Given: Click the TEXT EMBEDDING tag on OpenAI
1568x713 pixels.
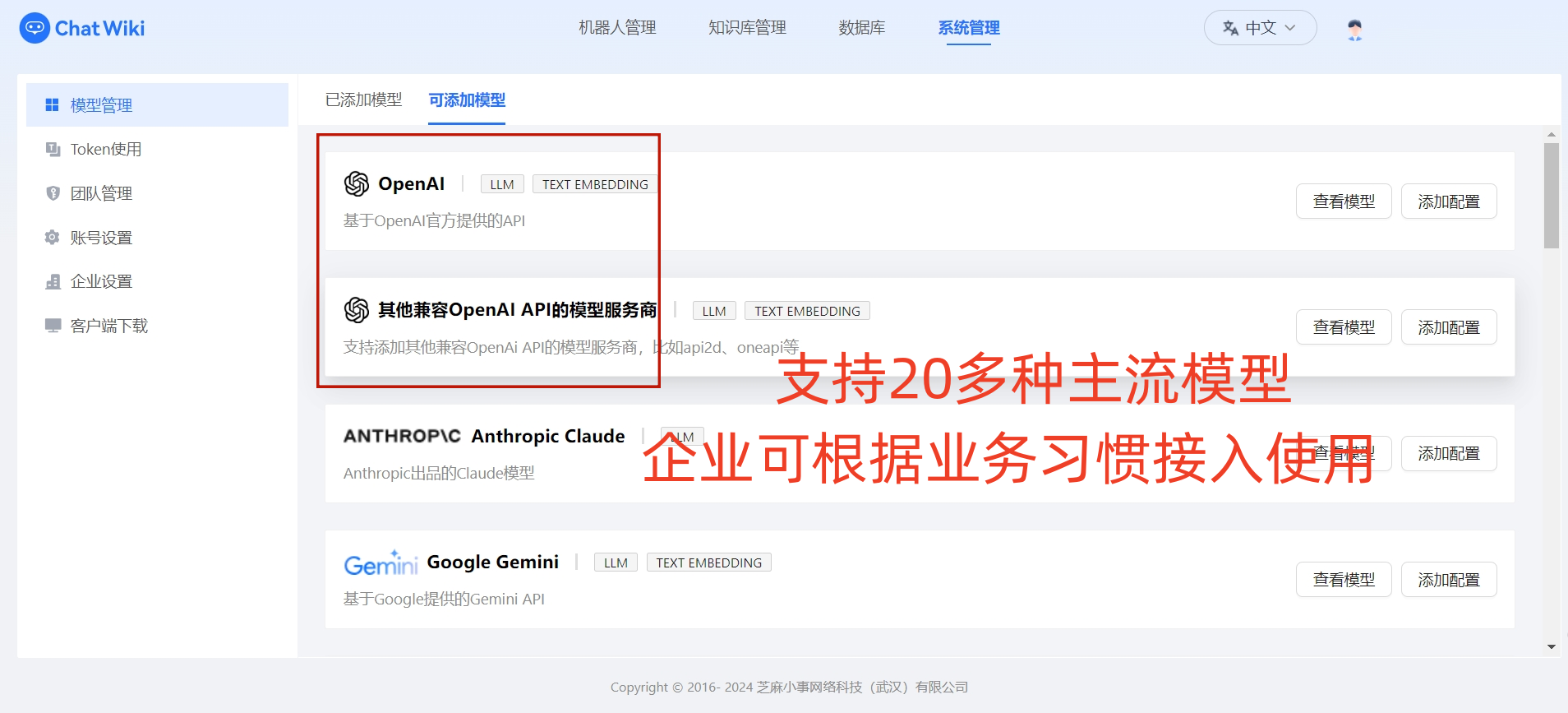Looking at the screenshot, I should click(x=595, y=184).
